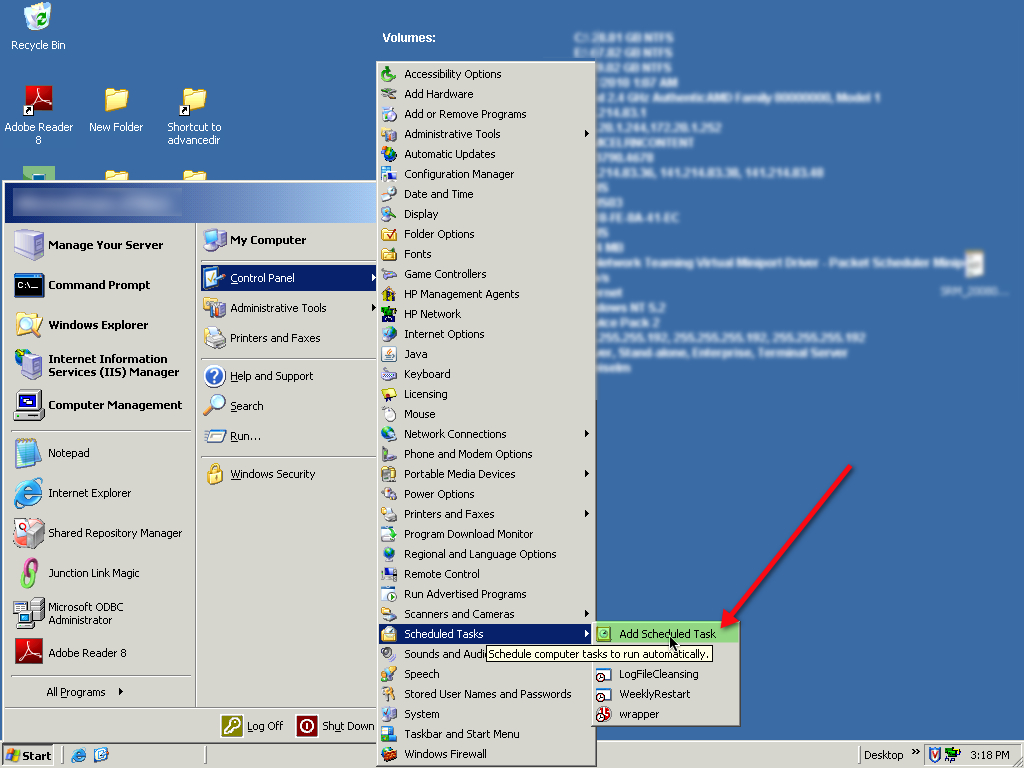Open the WeeklyRestart scheduled task
This screenshot has width=1024, height=768.
(x=654, y=694)
